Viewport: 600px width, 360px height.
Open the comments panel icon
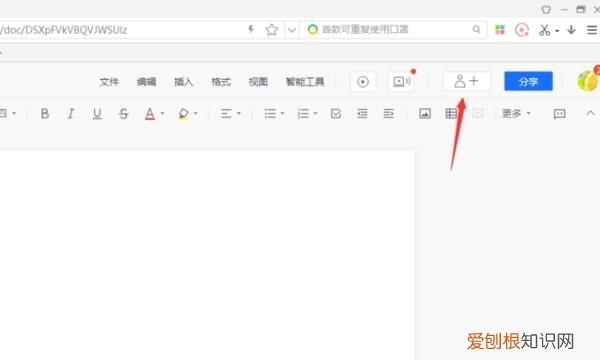(x=559, y=114)
